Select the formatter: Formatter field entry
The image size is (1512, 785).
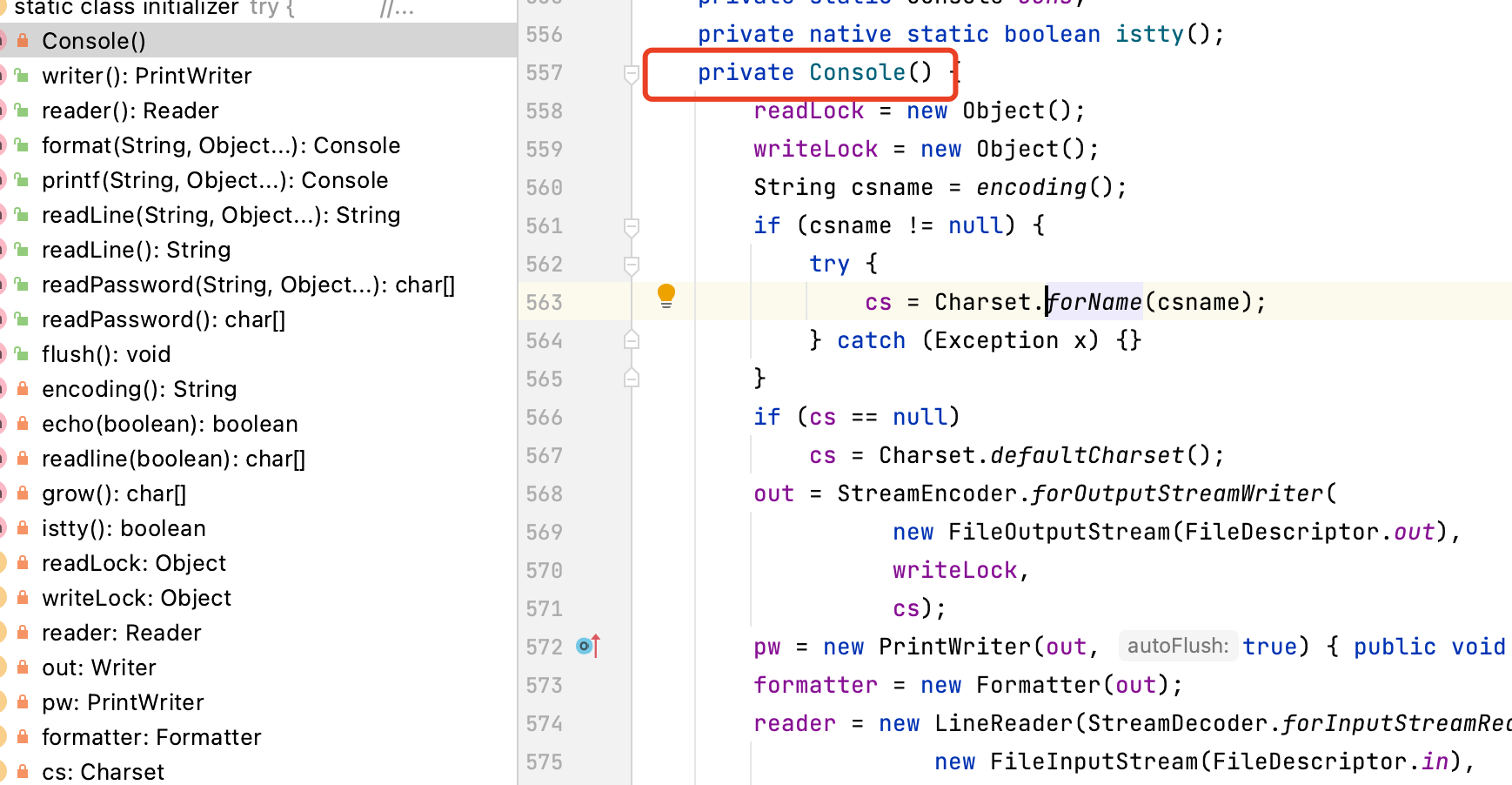pyautogui.click(x=151, y=737)
